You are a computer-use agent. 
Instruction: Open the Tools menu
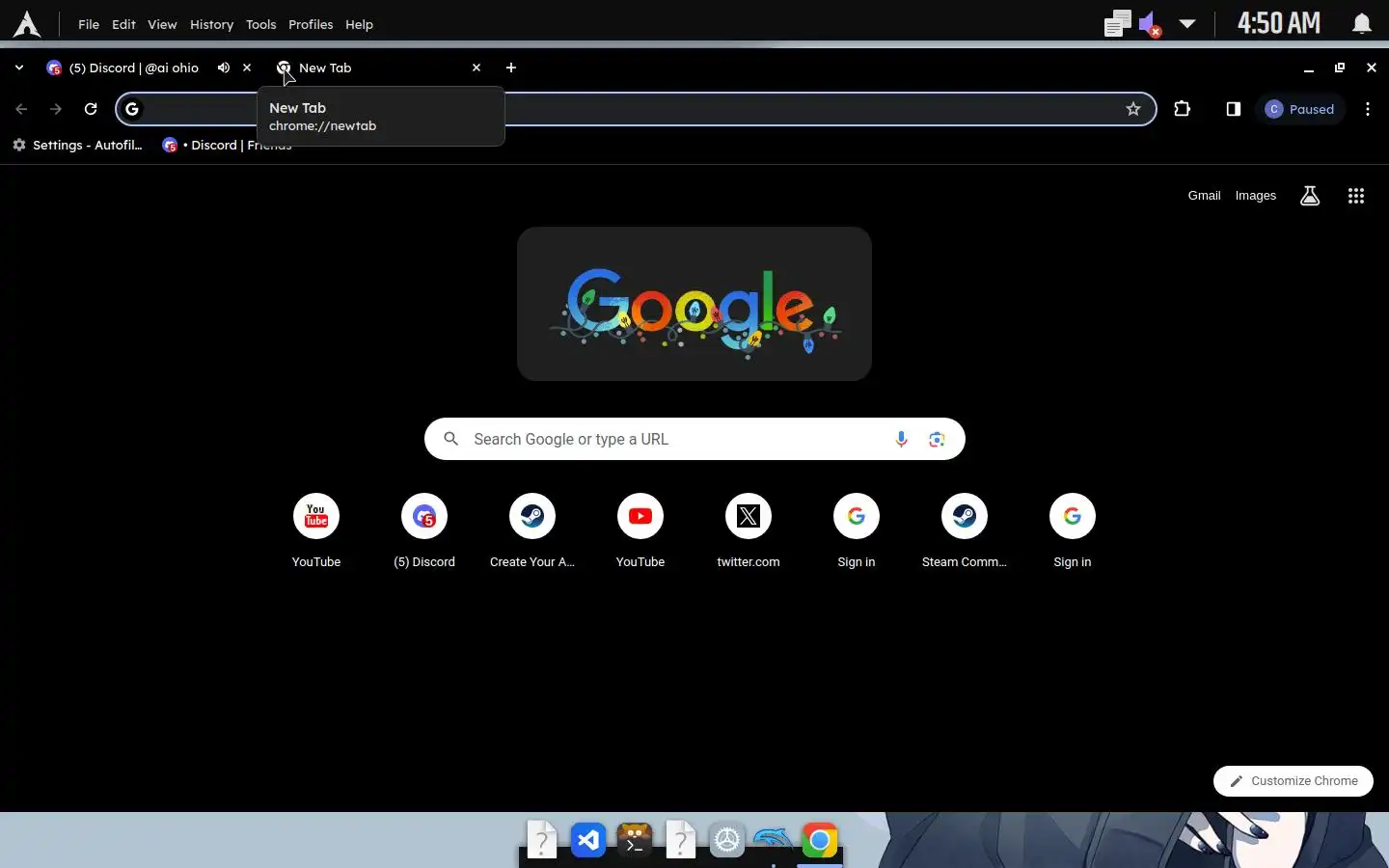coord(260,24)
